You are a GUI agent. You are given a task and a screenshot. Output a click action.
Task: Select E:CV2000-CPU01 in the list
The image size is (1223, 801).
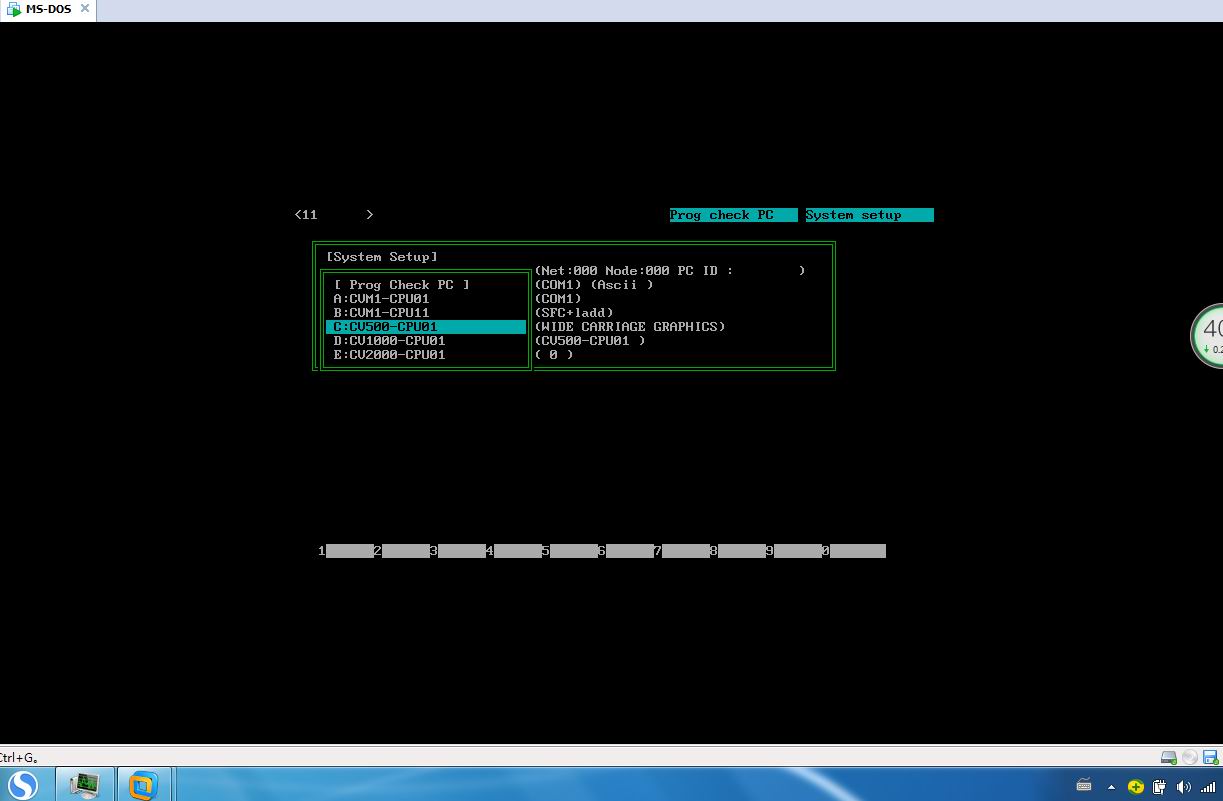point(389,355)
